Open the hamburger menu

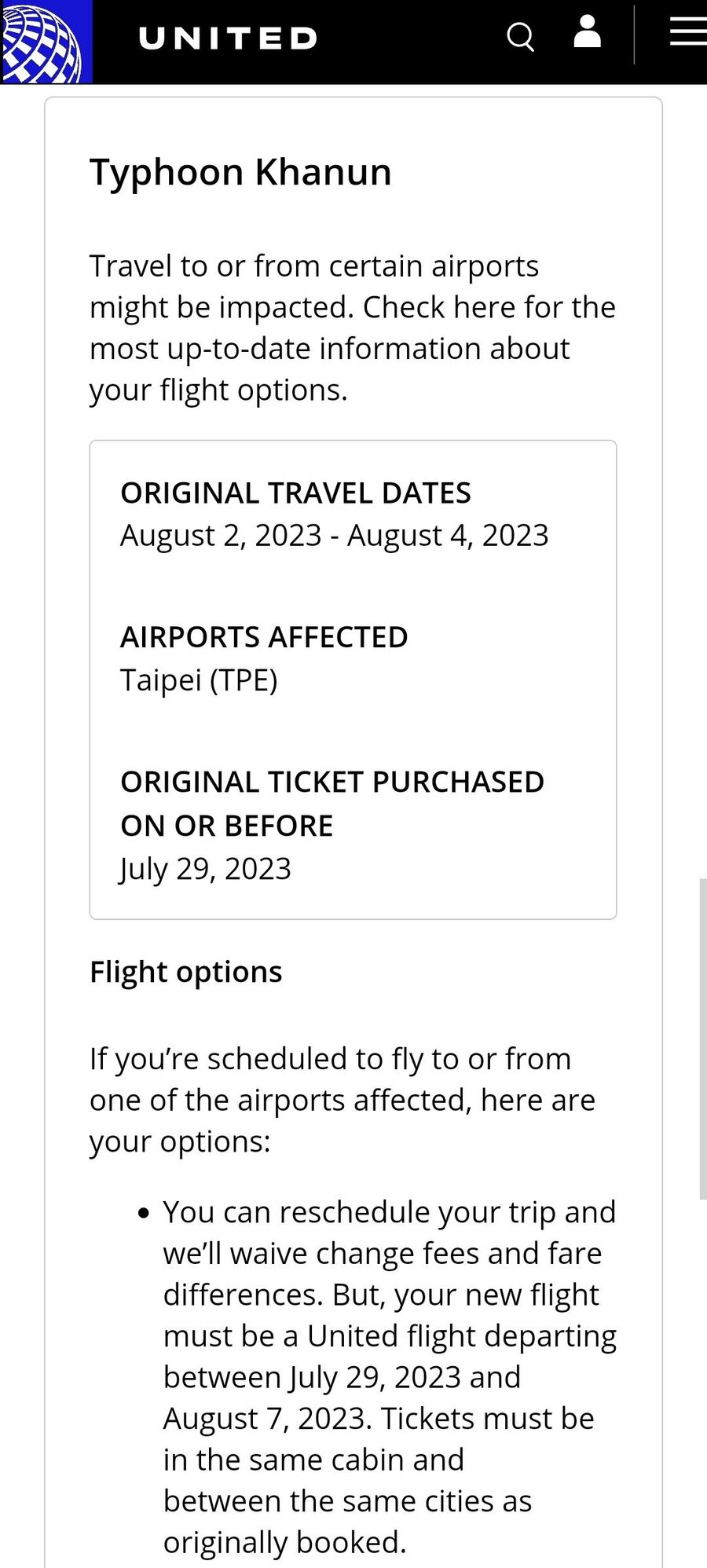(x=688, y=31)
